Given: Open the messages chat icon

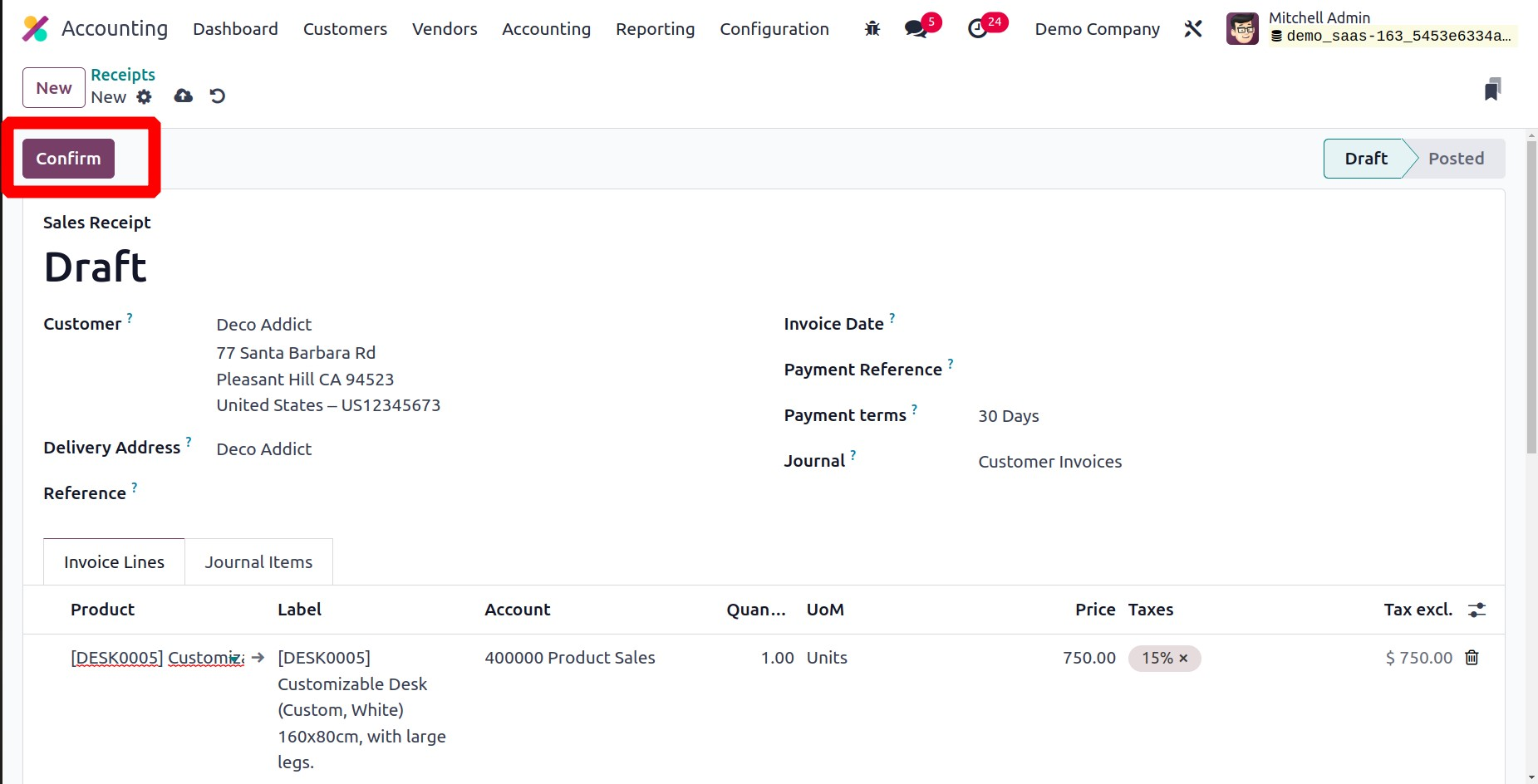Looking at the screenshot, I should pyautogui.click(x=916, y=29).
